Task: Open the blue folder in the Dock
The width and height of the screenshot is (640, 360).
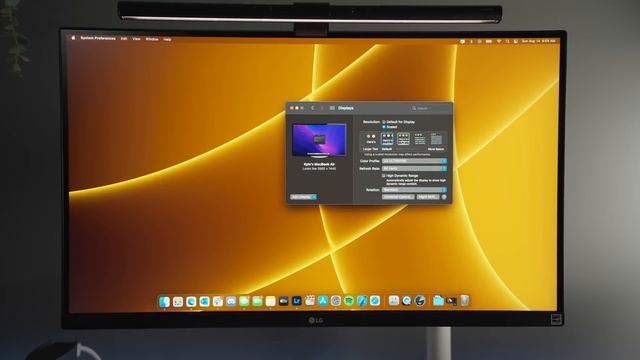Action: pyautogui.click(x=438, y=301)
